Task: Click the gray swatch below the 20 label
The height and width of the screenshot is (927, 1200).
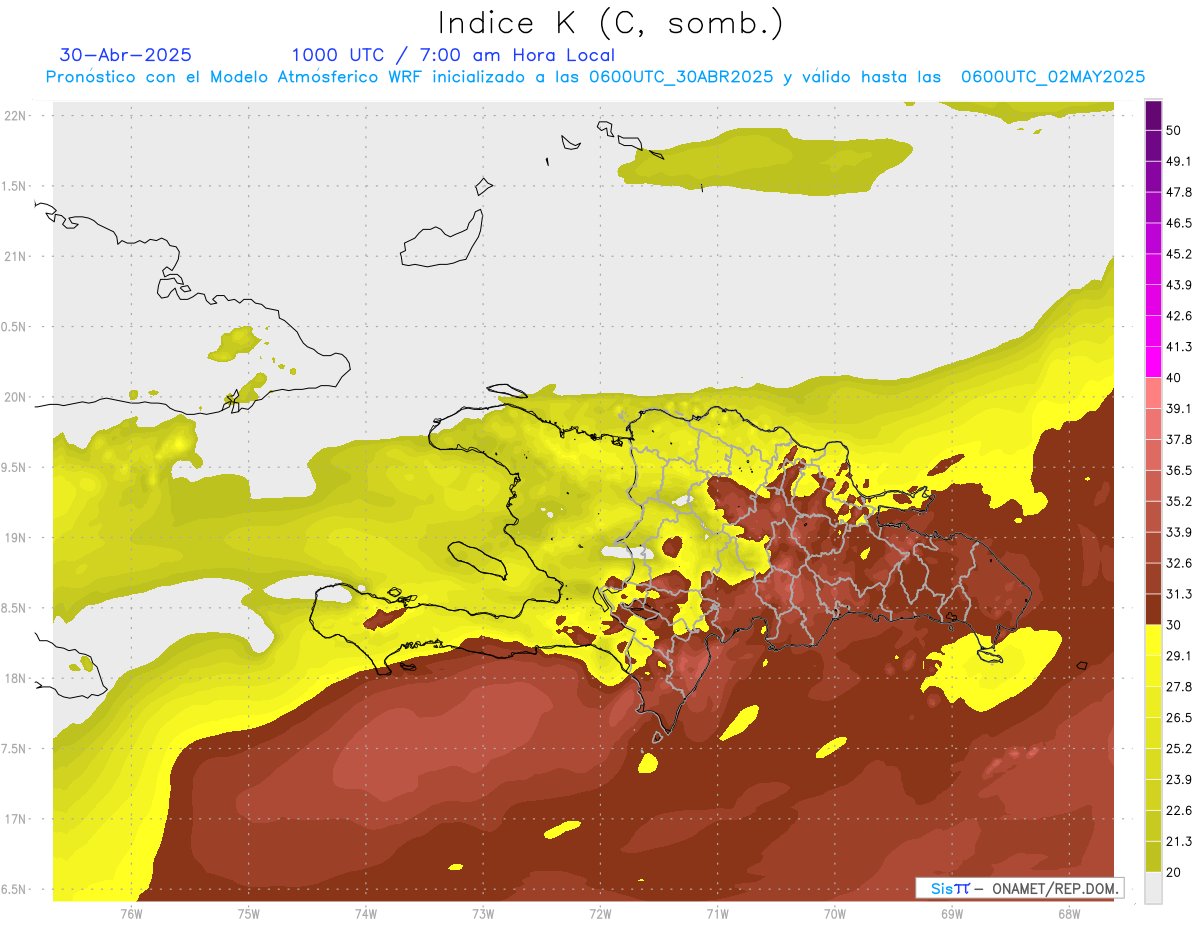Action: (1153, 888)
